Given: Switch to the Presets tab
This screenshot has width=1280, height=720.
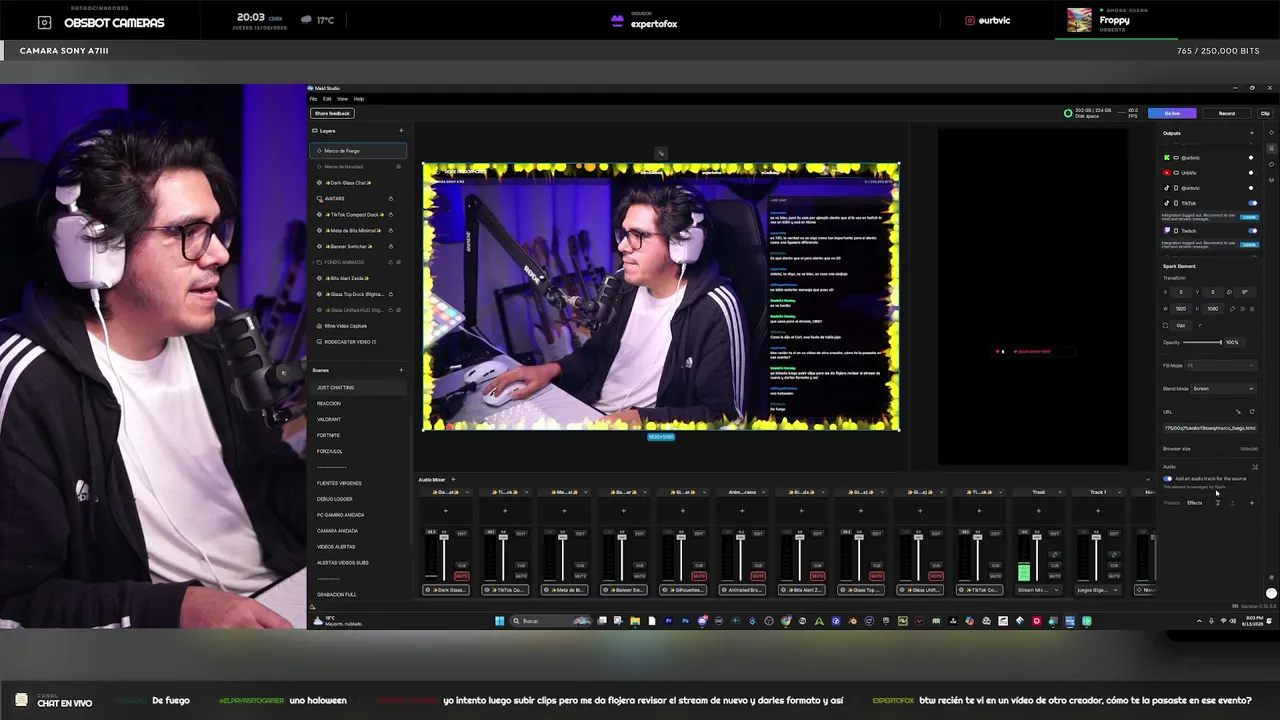Looking at the screenshot, I should (1171, 503).
